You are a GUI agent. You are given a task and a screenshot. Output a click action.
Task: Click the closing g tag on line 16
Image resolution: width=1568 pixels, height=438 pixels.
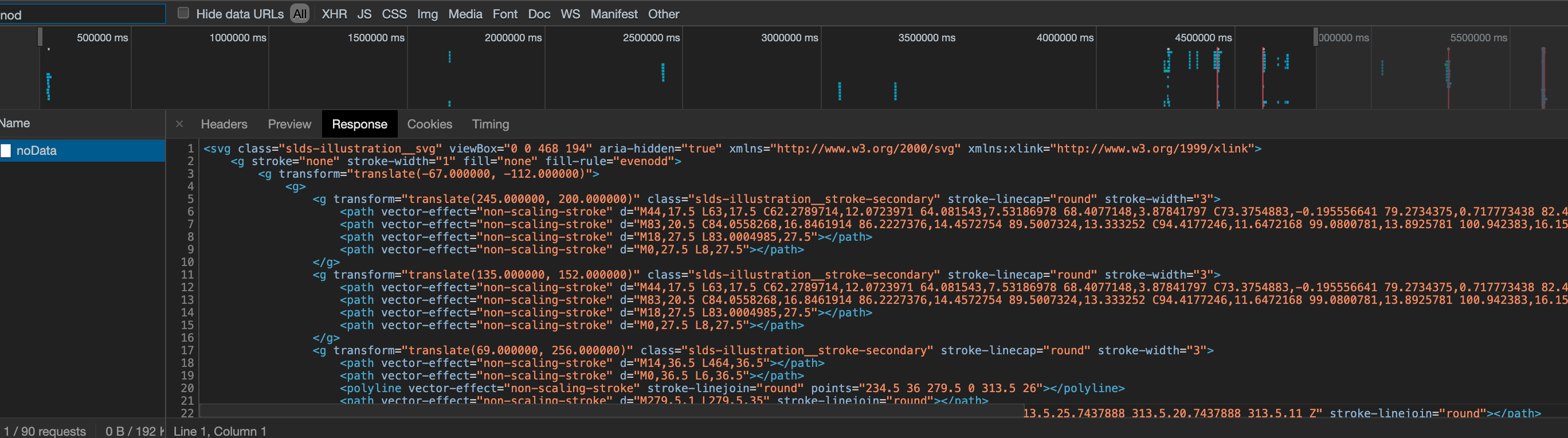[x=326, y=338]
